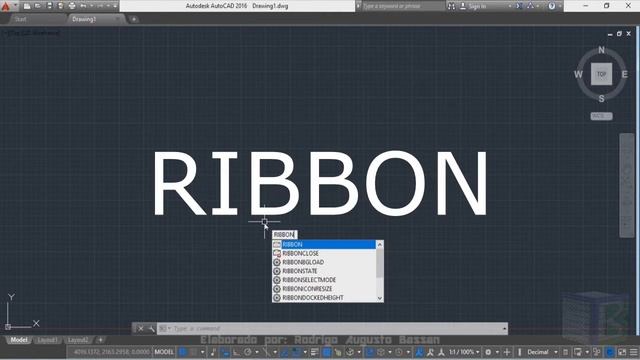Close the command line with X icon

(x=140, y=329)
